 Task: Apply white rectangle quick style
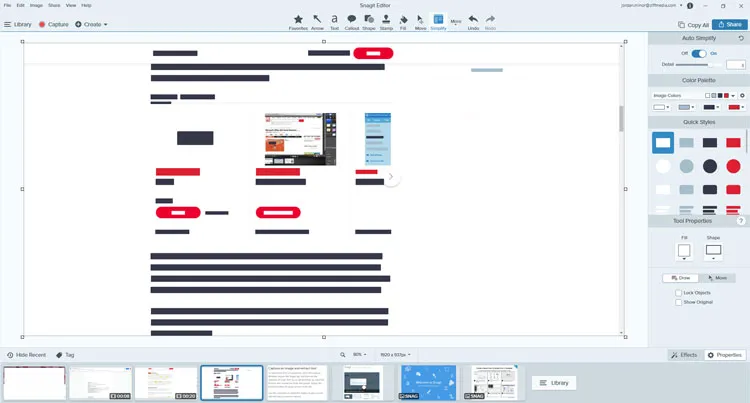(x=663, y=142)
